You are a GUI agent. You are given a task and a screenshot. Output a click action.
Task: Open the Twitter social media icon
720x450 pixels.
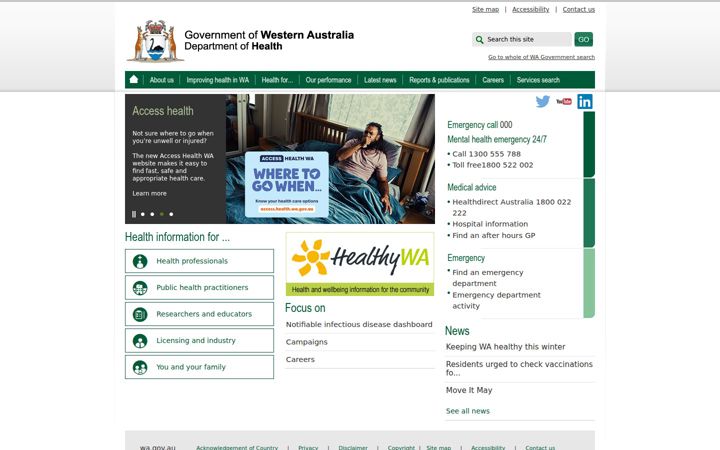(x=543, y=101)
